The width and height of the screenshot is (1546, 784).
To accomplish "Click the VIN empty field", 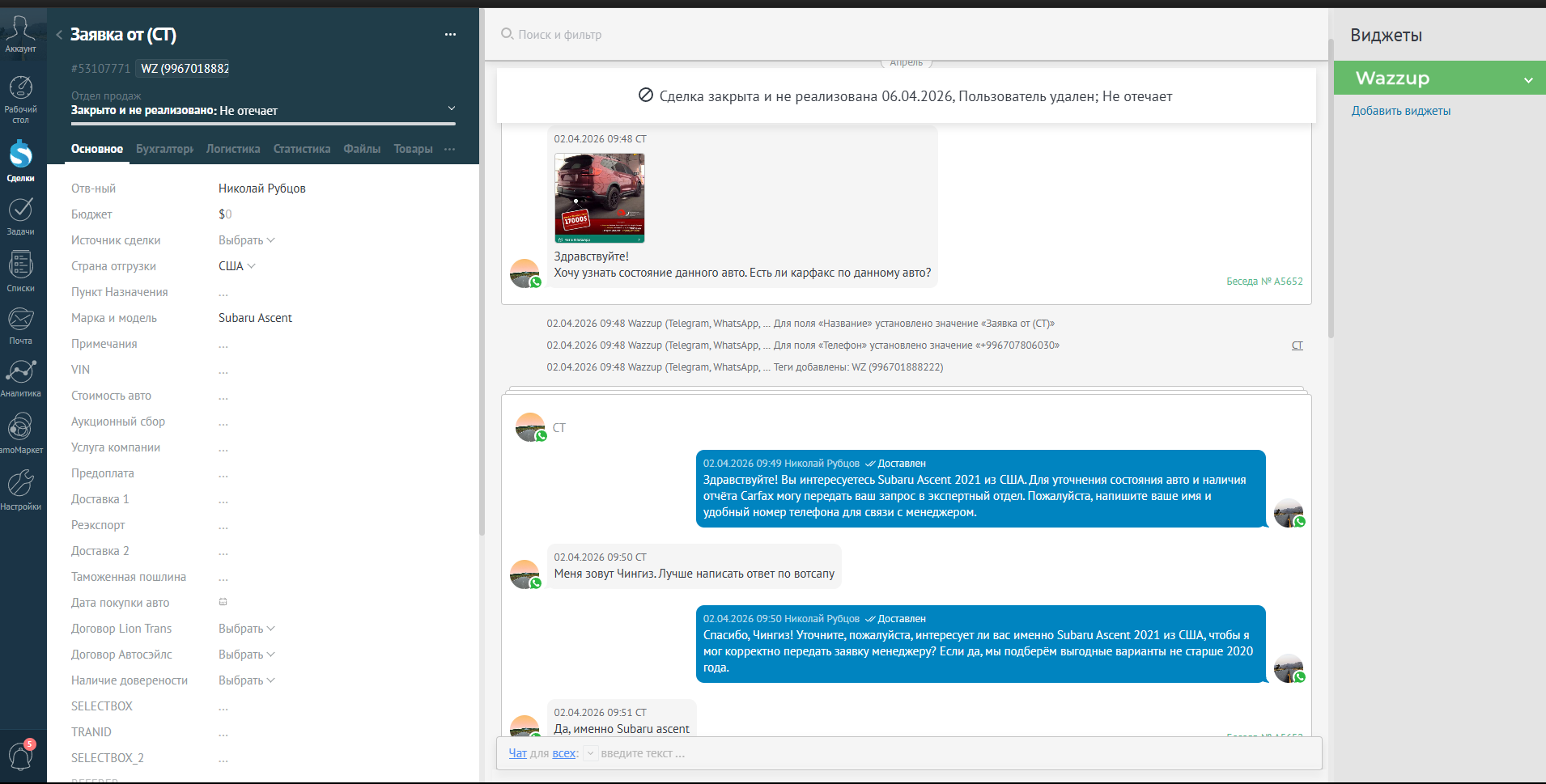I will coord(223,370).
